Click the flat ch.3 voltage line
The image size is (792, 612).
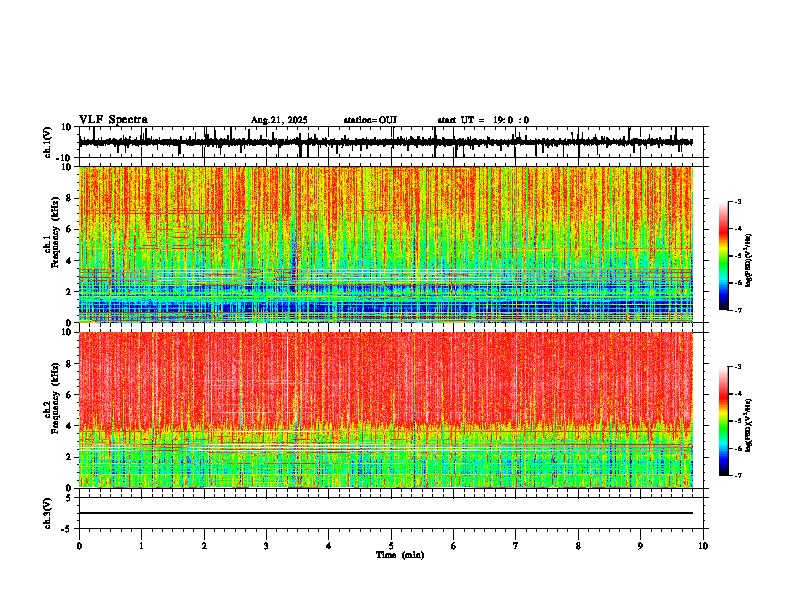[386, 513]
